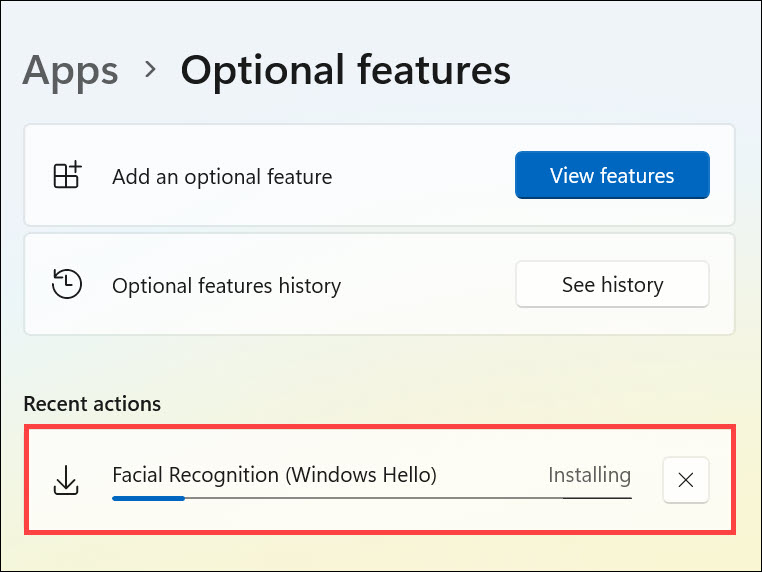Click blank area beside the Recent actions heading
Screen dimensions: 762x572
[x=450, y=404]
